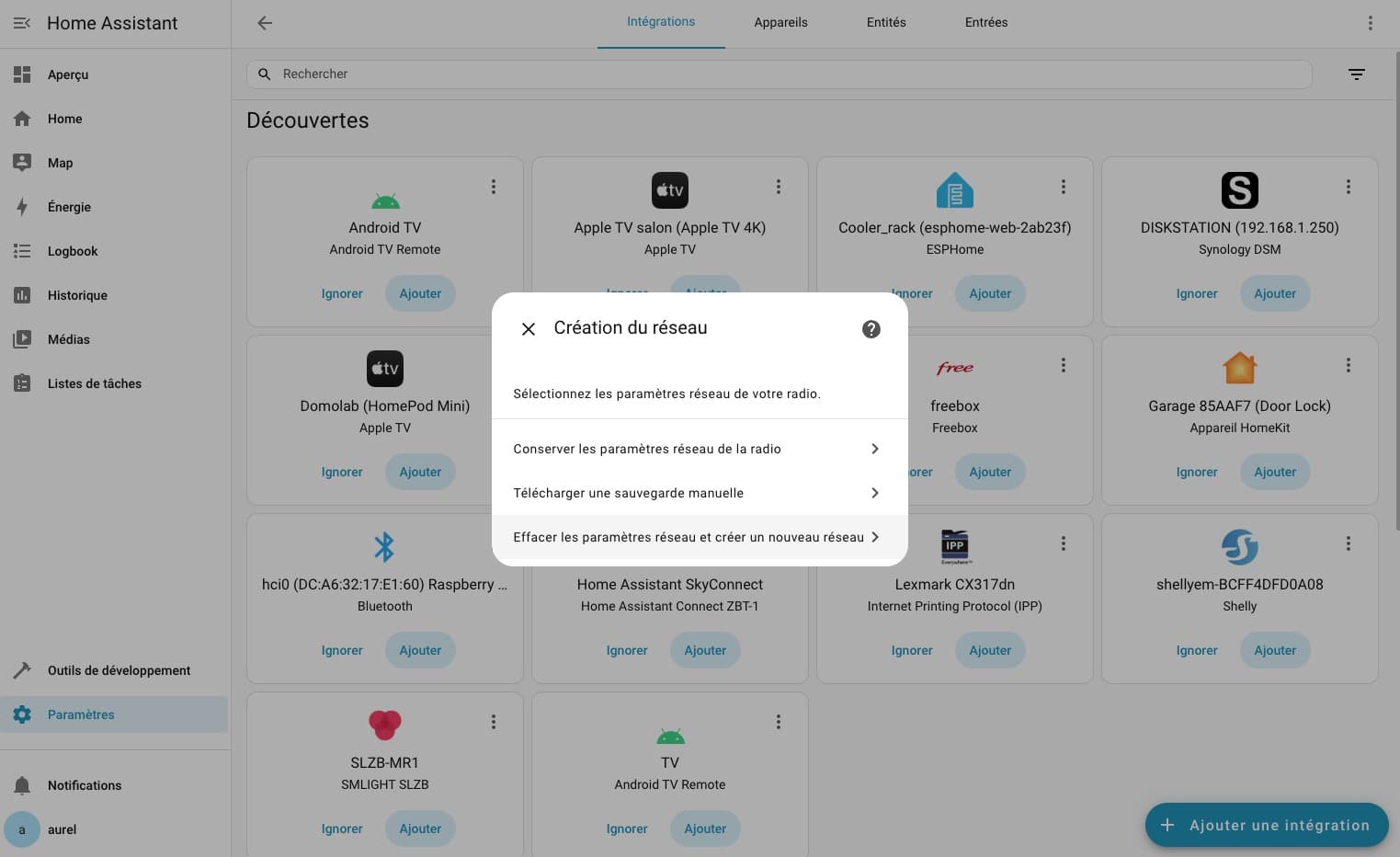Viewport: 1400px width, 857px height.
Task: Click the back arrow icon
Action: [x=265, y=23]
